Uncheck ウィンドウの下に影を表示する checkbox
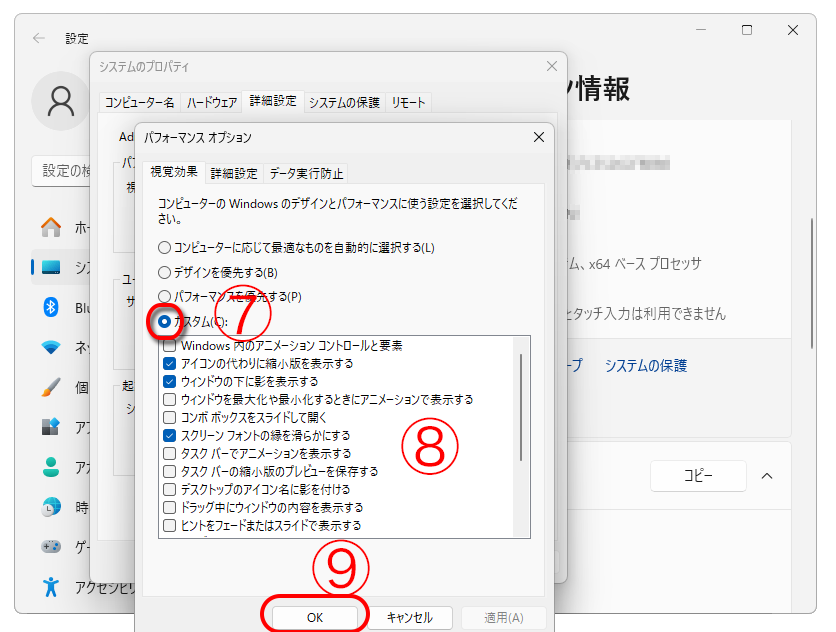 (169, 381)
